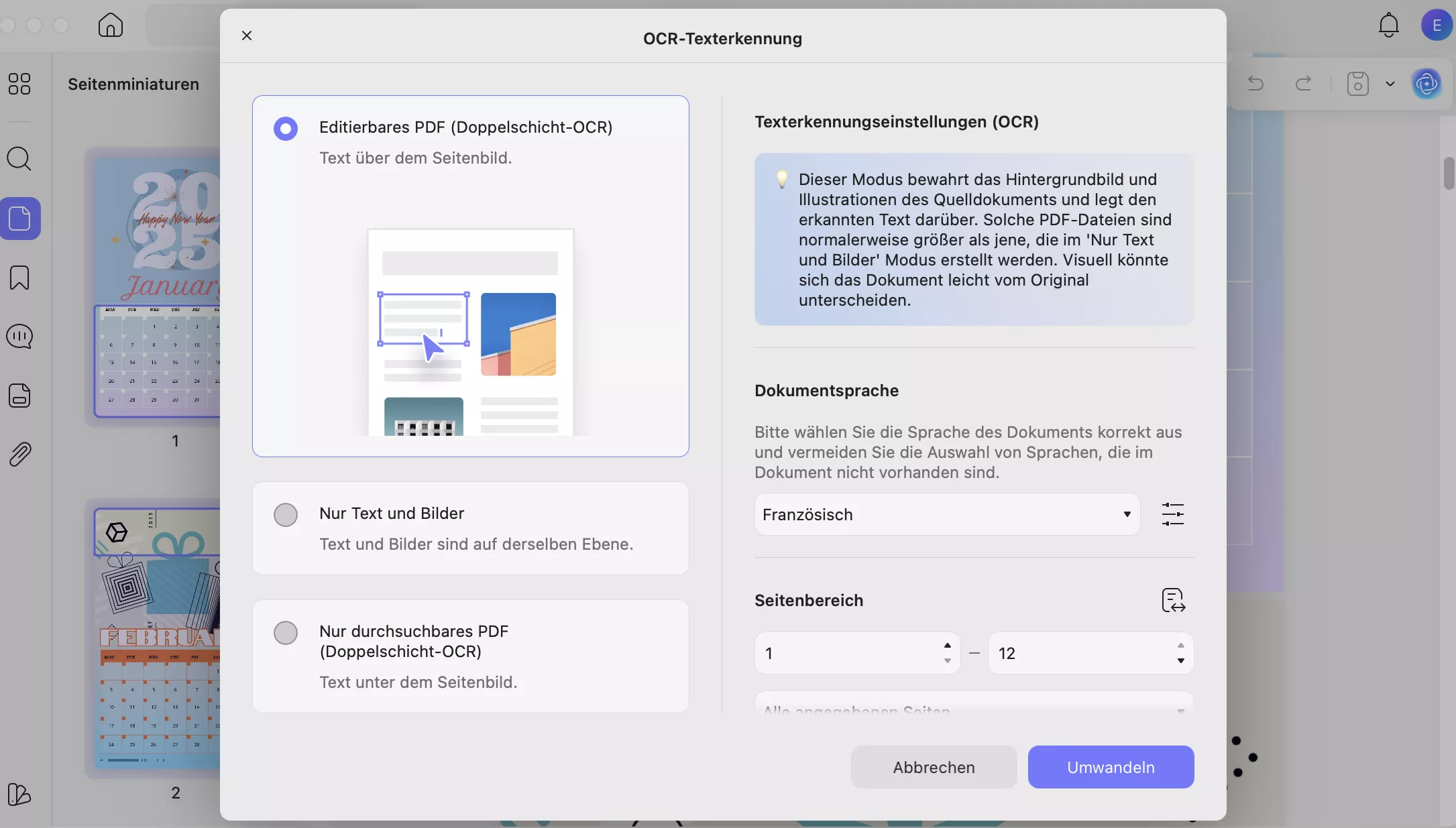
Task: Select the Editierbares PDF mode
Action: tap(286, 129)
